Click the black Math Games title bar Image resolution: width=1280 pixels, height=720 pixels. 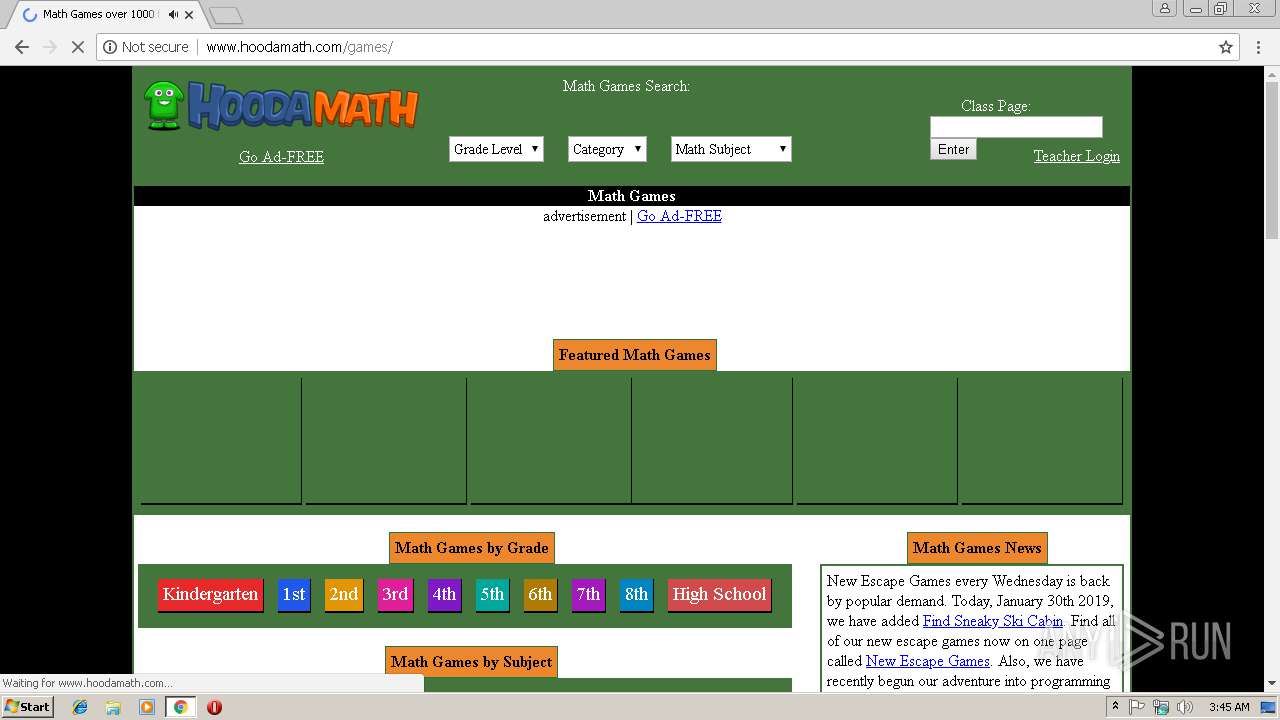tap(632, 196)
